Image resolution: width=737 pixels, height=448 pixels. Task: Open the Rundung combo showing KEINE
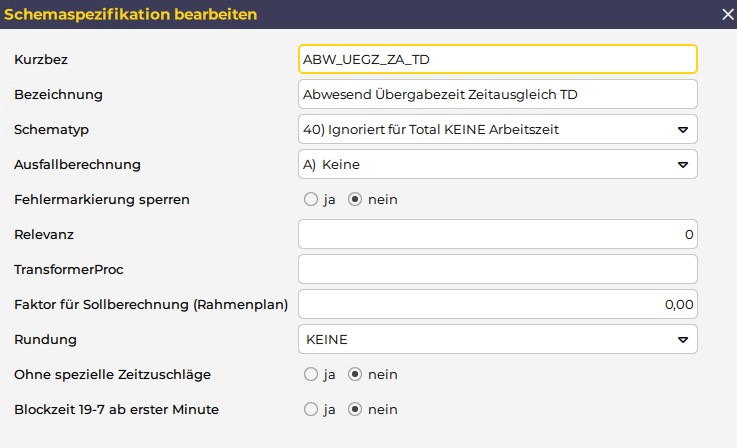(498, 339)
